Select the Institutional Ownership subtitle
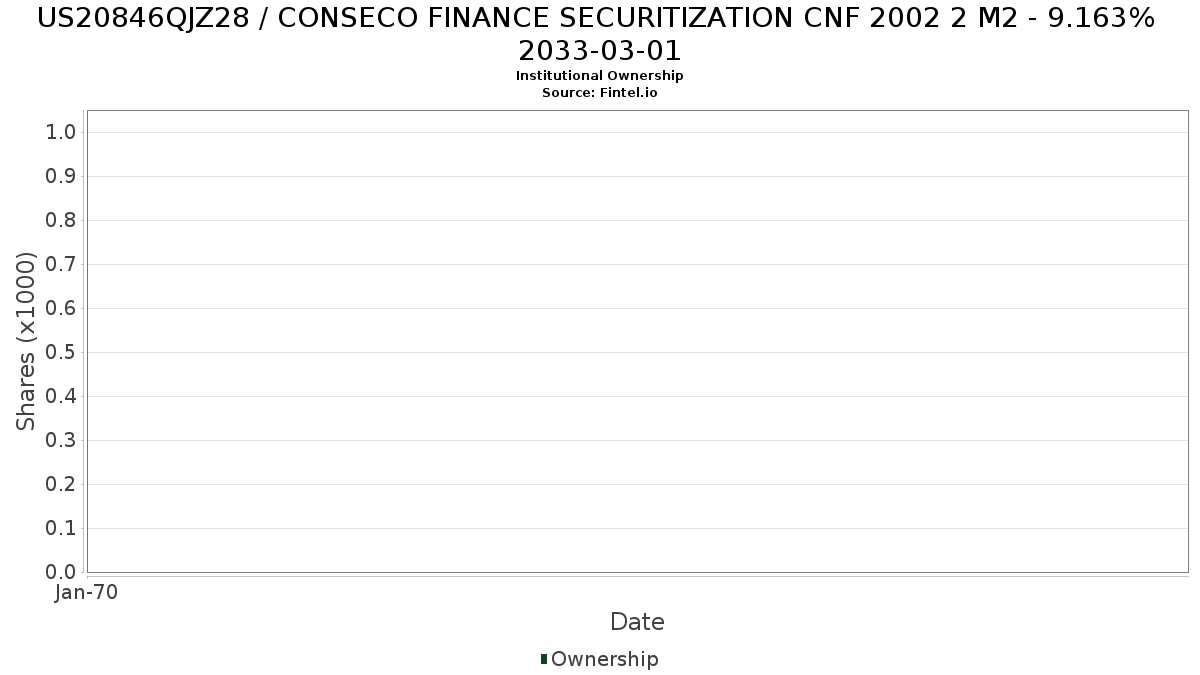This screenshot has height=675, width=1200. [x=599, y=76]
